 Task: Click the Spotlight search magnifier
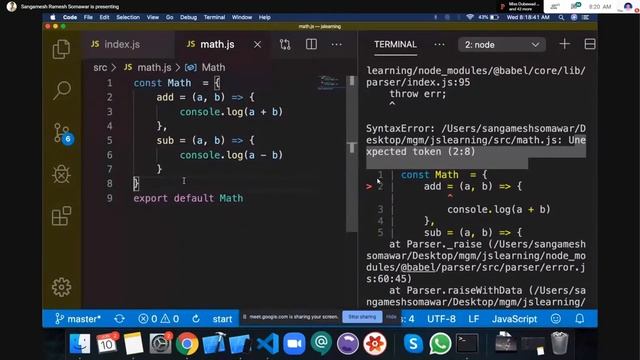(561, 18)
